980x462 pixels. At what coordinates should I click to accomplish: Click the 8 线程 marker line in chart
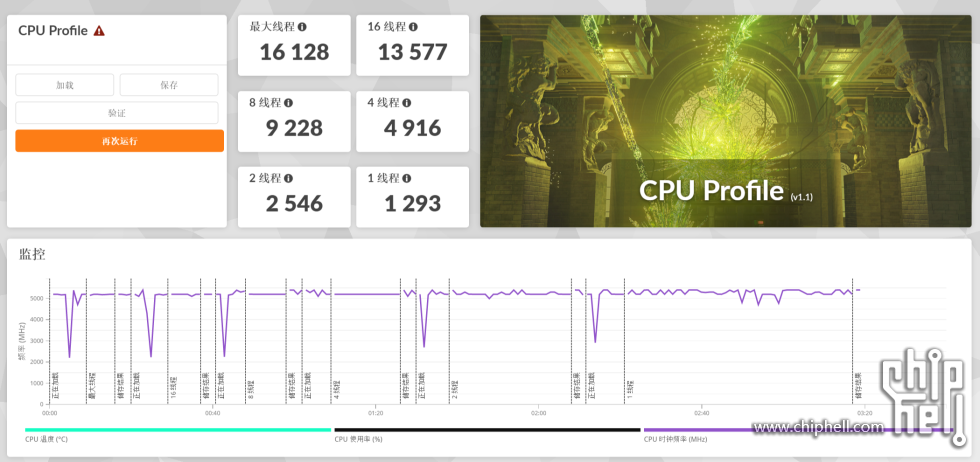click(x=246, y=341)
